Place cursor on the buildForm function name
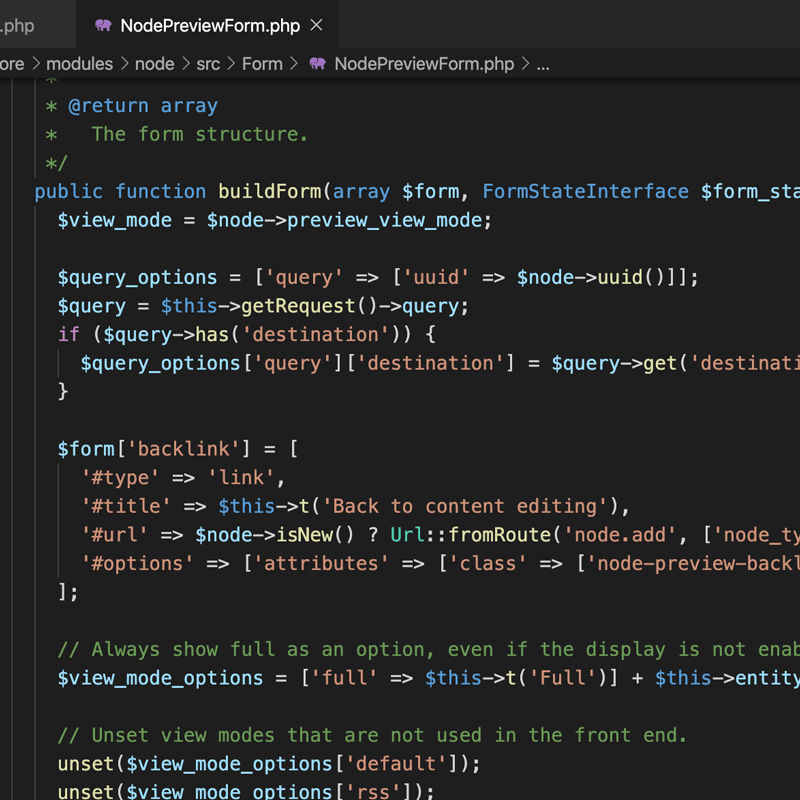The image size is (800, 800). tap(270, 191)
